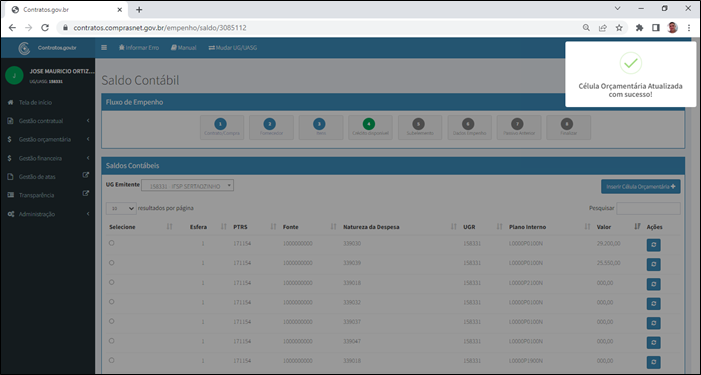The width and height of the screenshot is (701, 375).
Task: Click the share page icon
Action: coord(603,28)
